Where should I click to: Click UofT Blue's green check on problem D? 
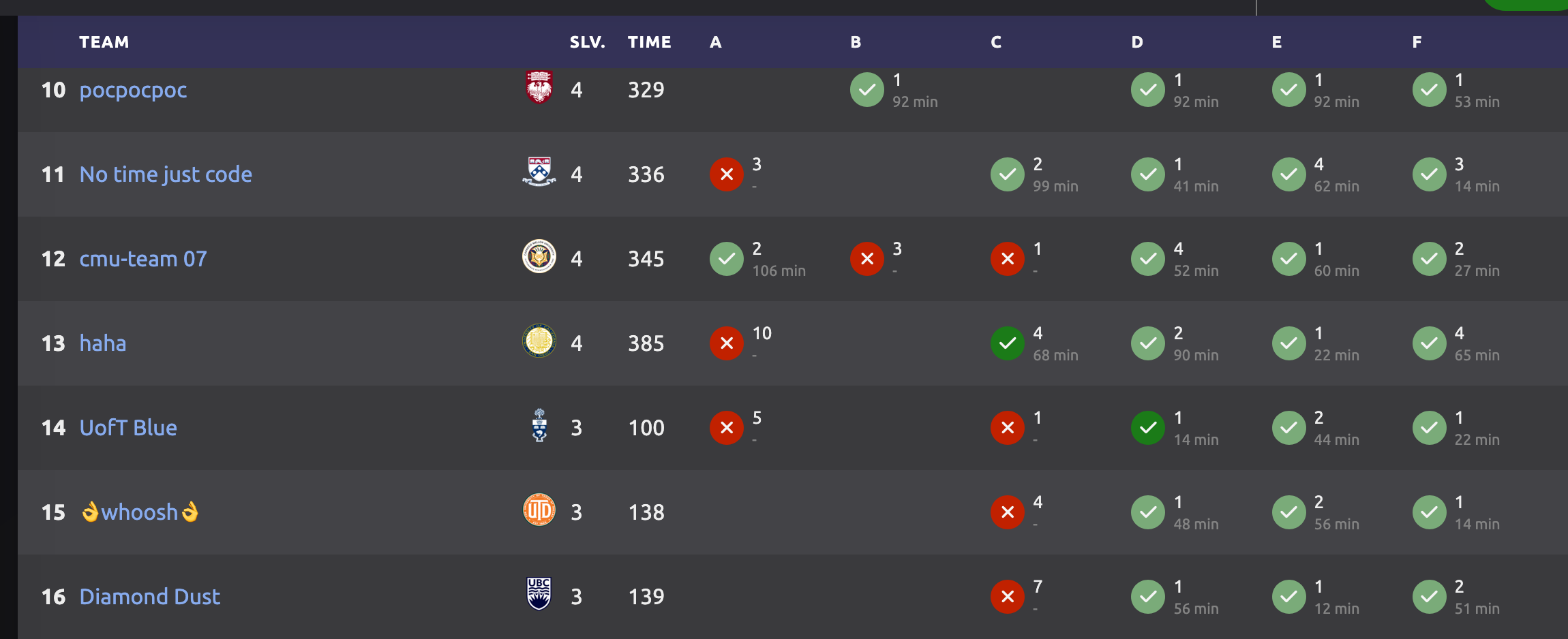1148,428
